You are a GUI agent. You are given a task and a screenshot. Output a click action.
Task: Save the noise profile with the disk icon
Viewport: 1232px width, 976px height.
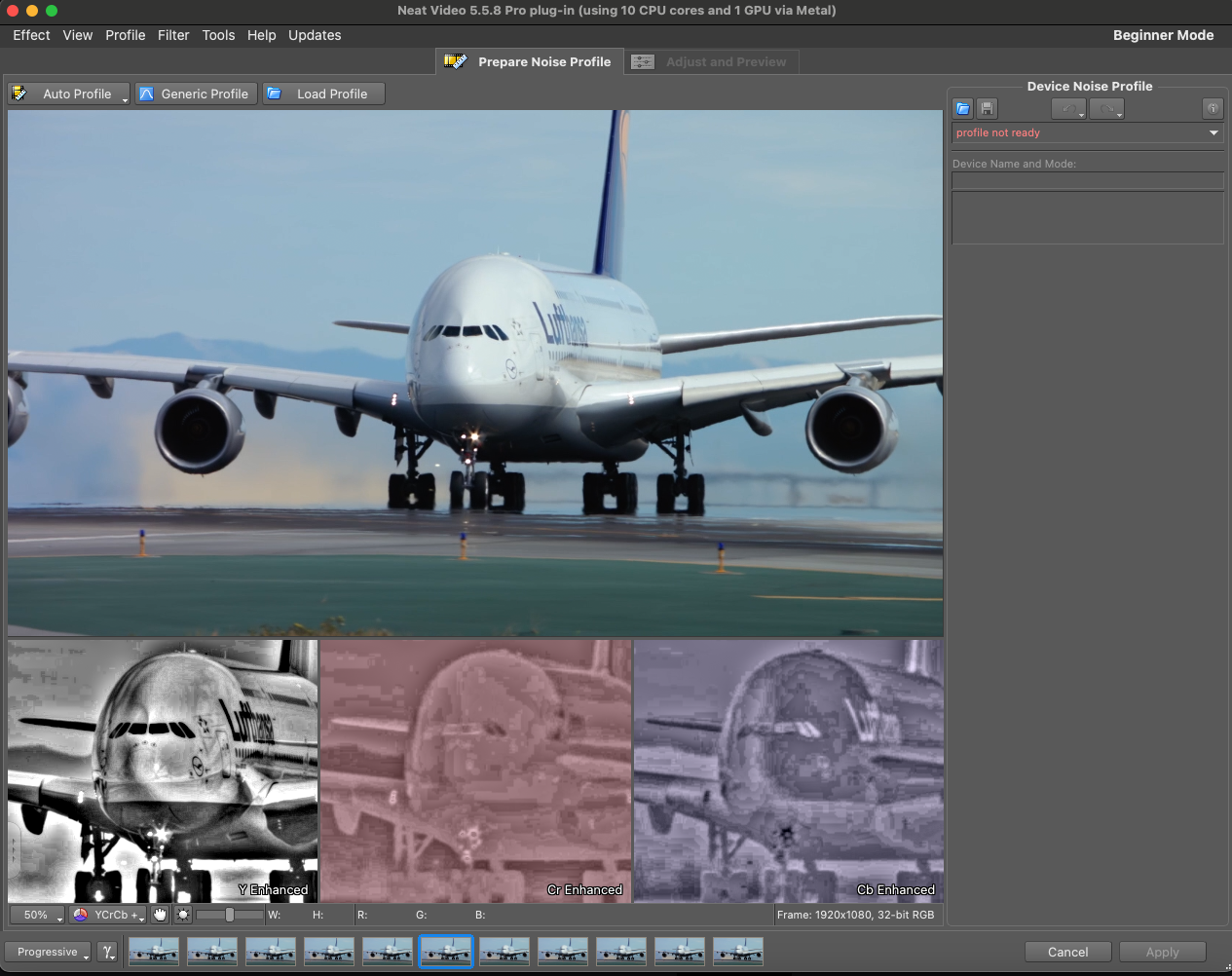tap(986, 108)
